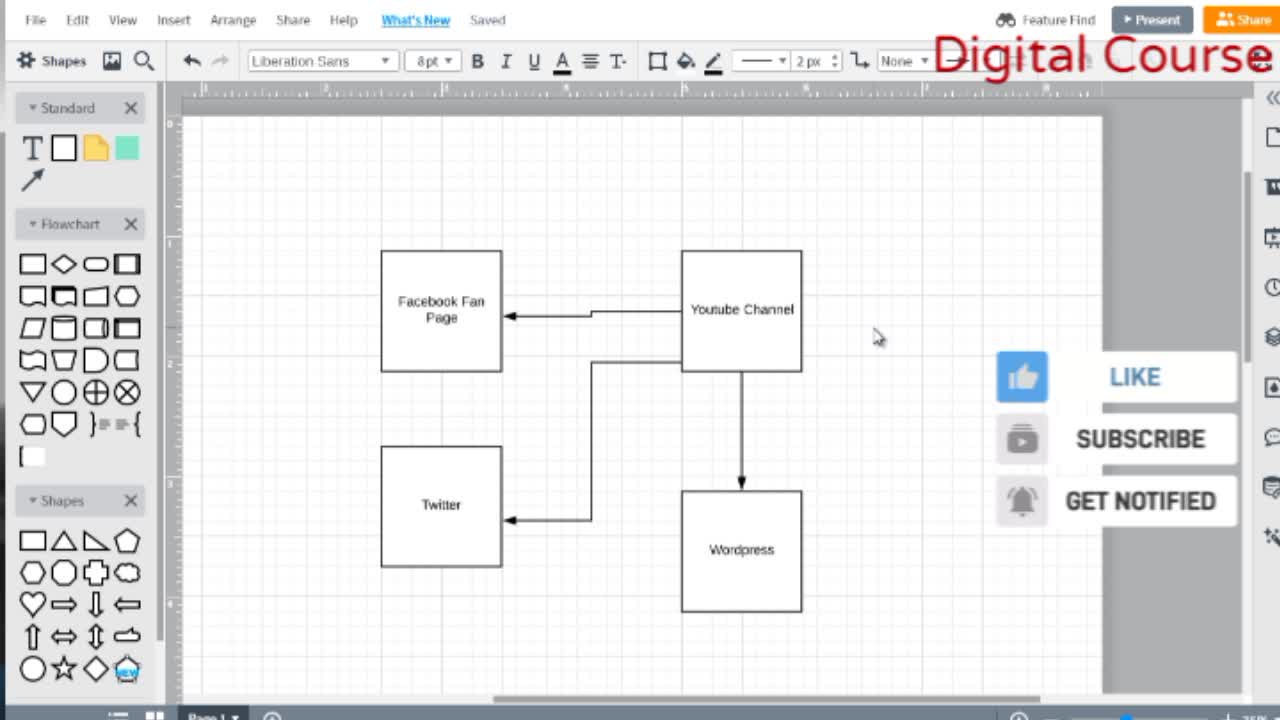Open the Edit menu
Image resolution: width=1280 pixels, height=720 pixels.
[x=77, y=20]
